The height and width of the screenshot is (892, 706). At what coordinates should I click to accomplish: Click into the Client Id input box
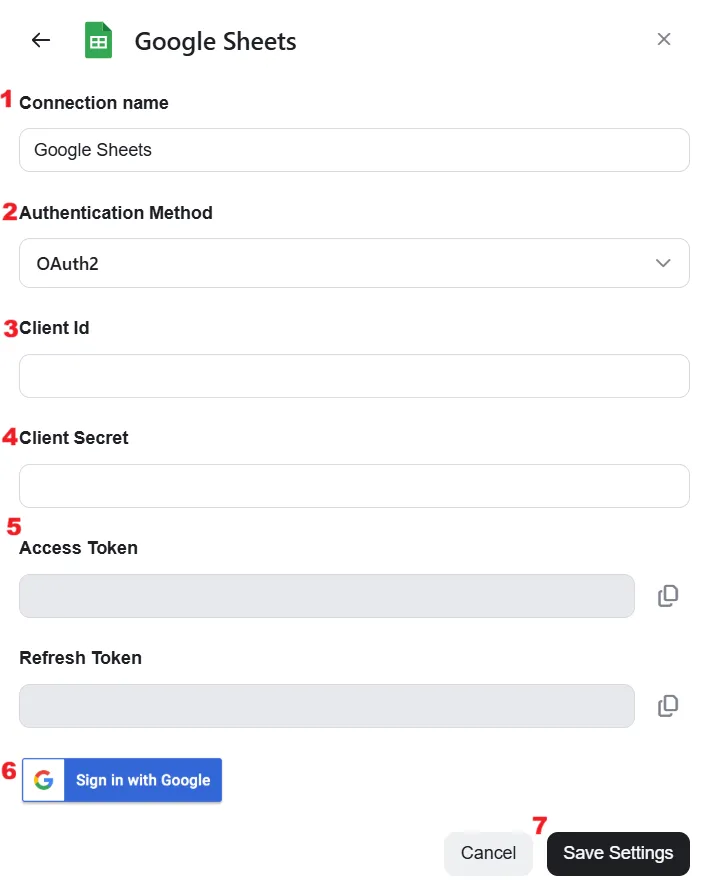point(354,375)
